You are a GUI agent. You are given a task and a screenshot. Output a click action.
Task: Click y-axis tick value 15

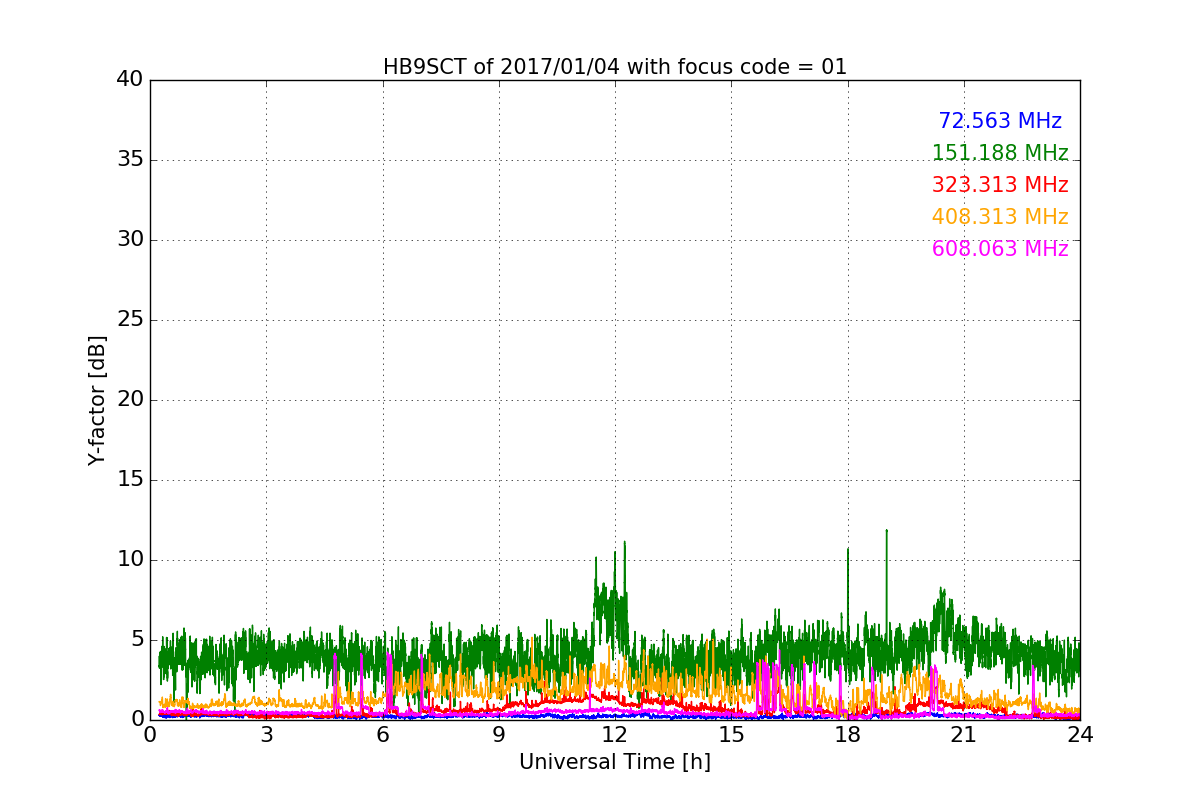pyautogui.click(x=130, y=480)
